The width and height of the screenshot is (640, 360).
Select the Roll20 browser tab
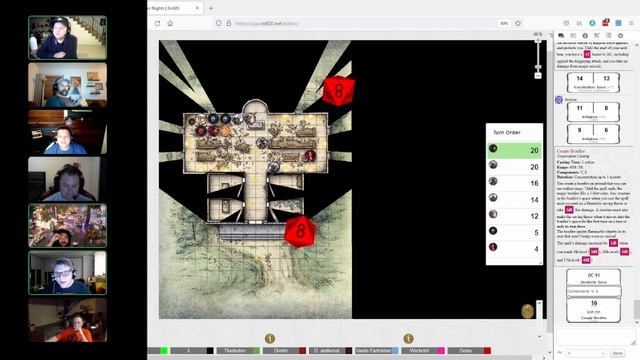tap(175, 8)
